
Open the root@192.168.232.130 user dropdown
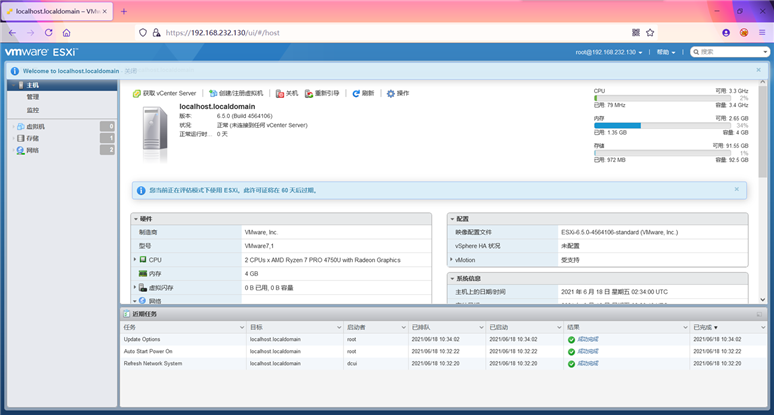pyautogui.click(x=609, y=52)
